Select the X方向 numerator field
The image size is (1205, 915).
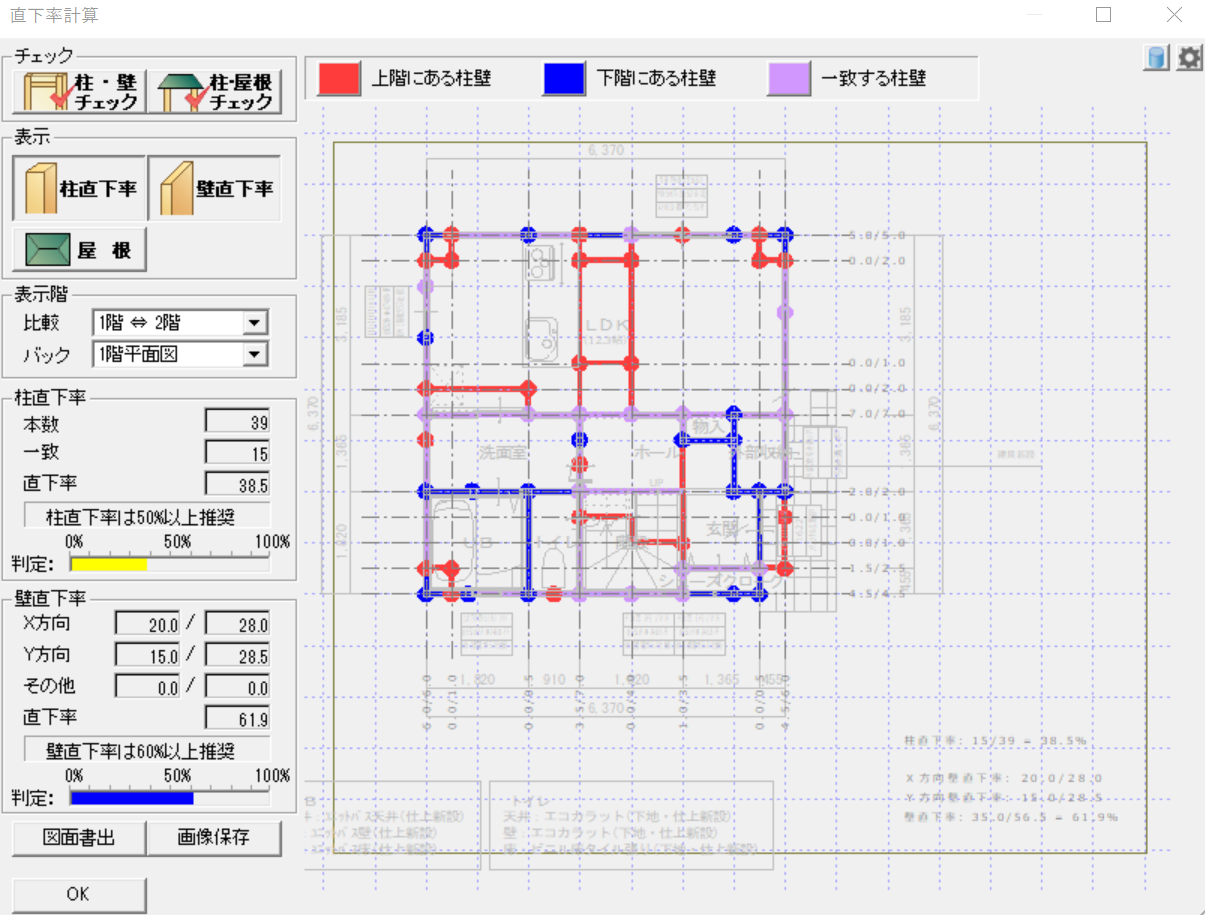coord(147,625)
